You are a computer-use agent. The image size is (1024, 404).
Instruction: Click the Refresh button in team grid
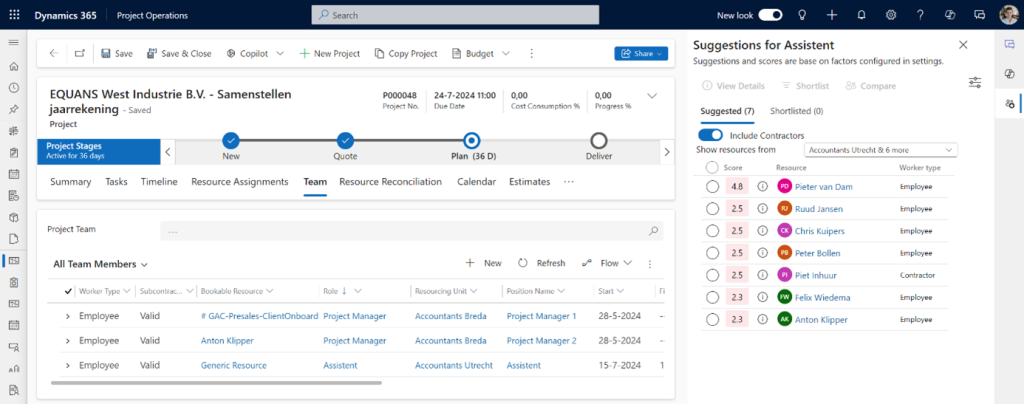tap(541, 263)
